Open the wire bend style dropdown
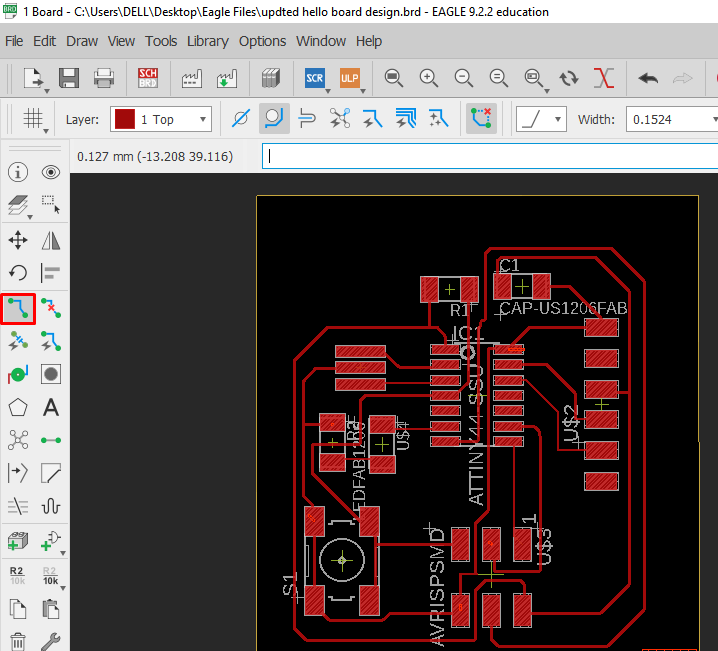 pos(541,119)
